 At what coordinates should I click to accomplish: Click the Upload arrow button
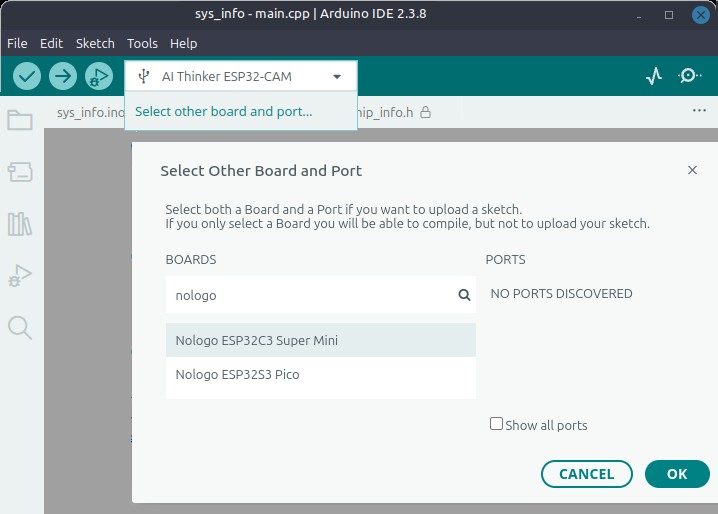coord(63,76)
